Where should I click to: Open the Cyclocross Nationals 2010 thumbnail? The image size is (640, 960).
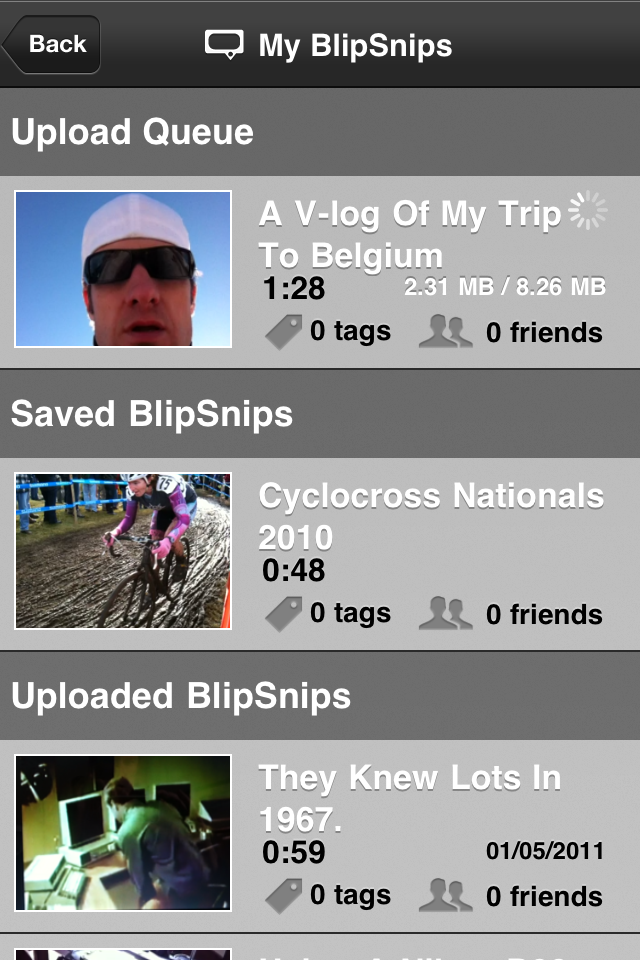click(123, 551)
